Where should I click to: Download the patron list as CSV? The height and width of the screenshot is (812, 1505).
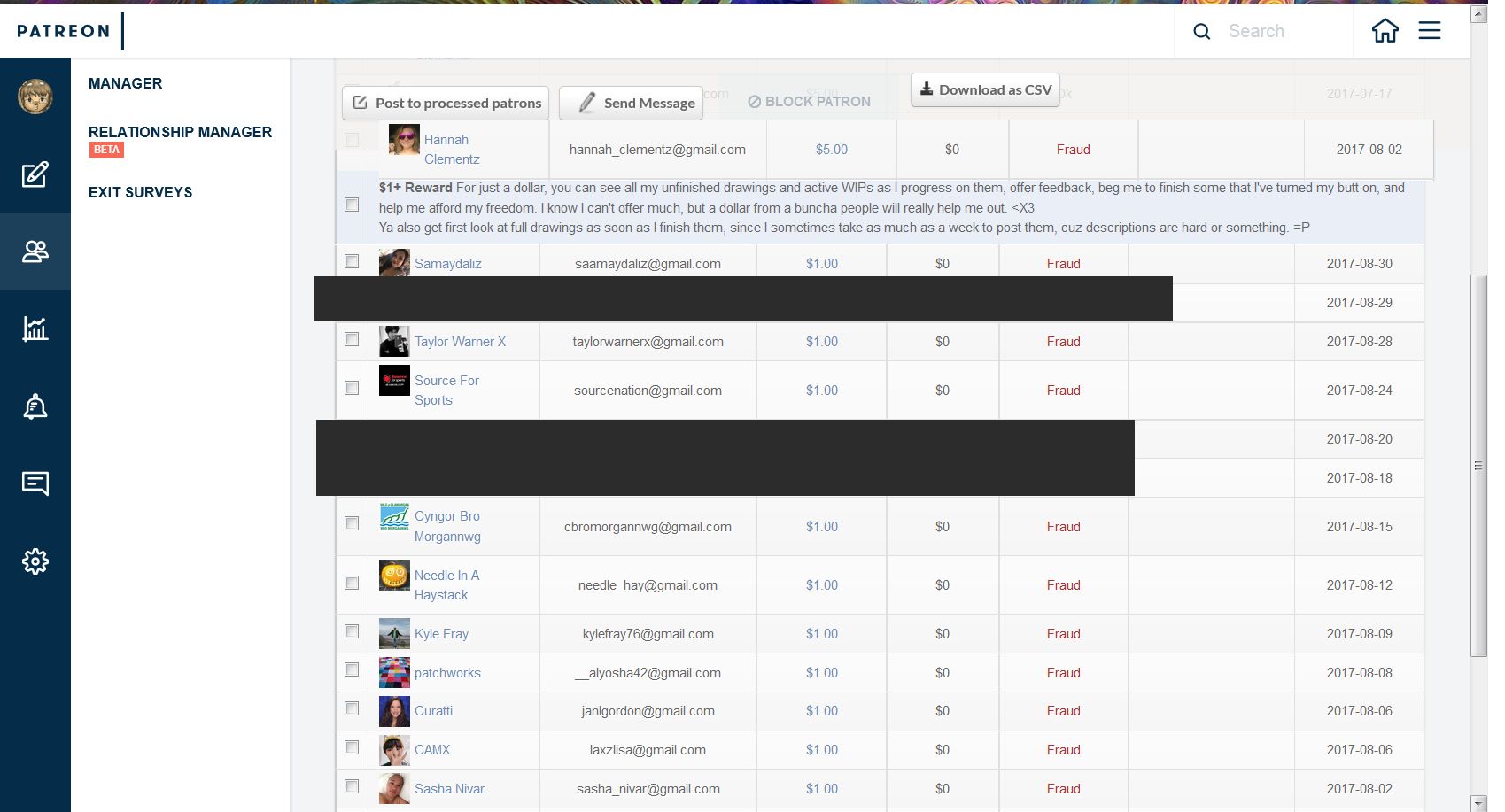pos(985,89)
